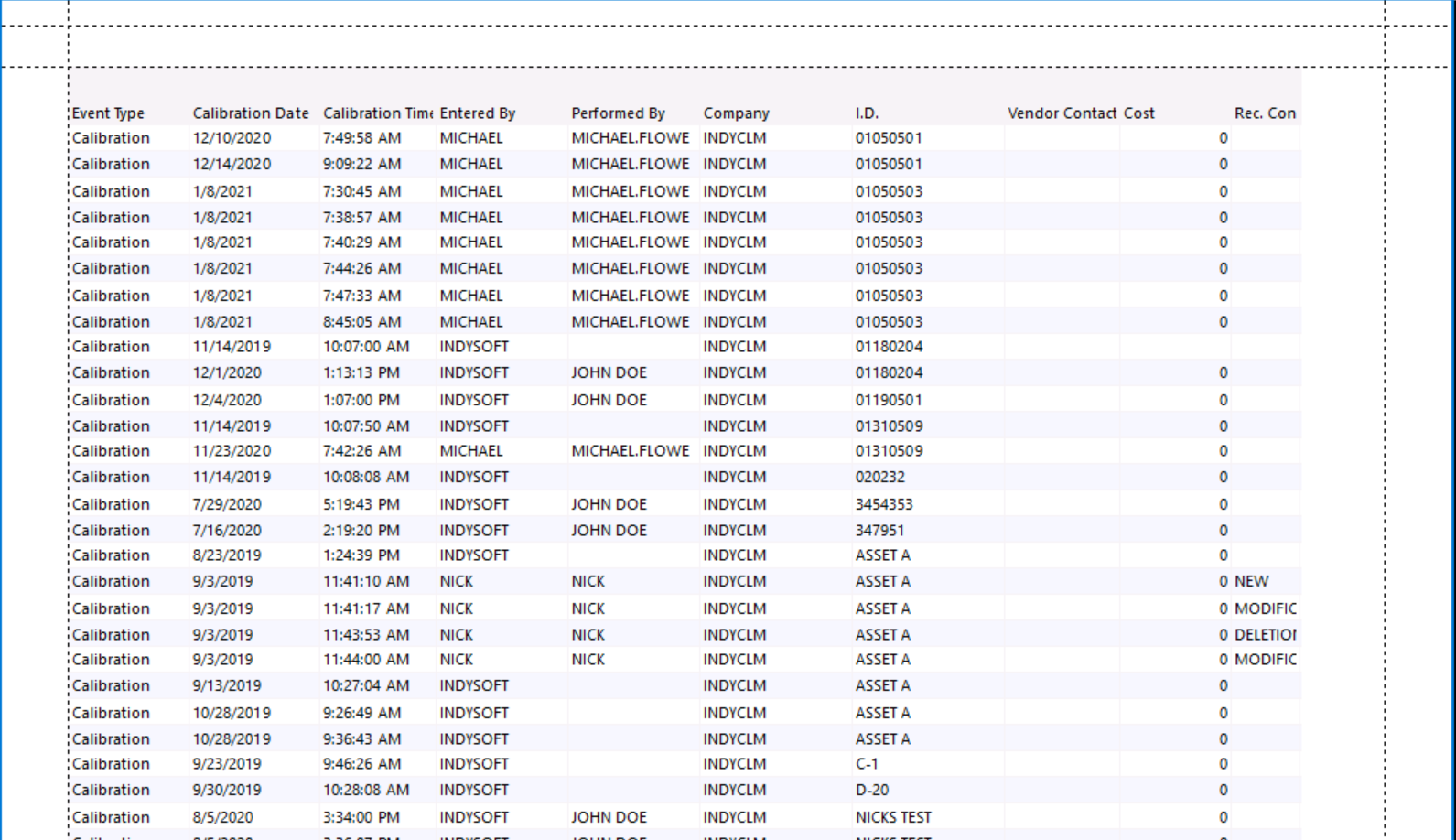Click the DELETION entry in Rec. Con column
The width and height of the screenshot is (1456, 840).
(x=1265, y=635)
